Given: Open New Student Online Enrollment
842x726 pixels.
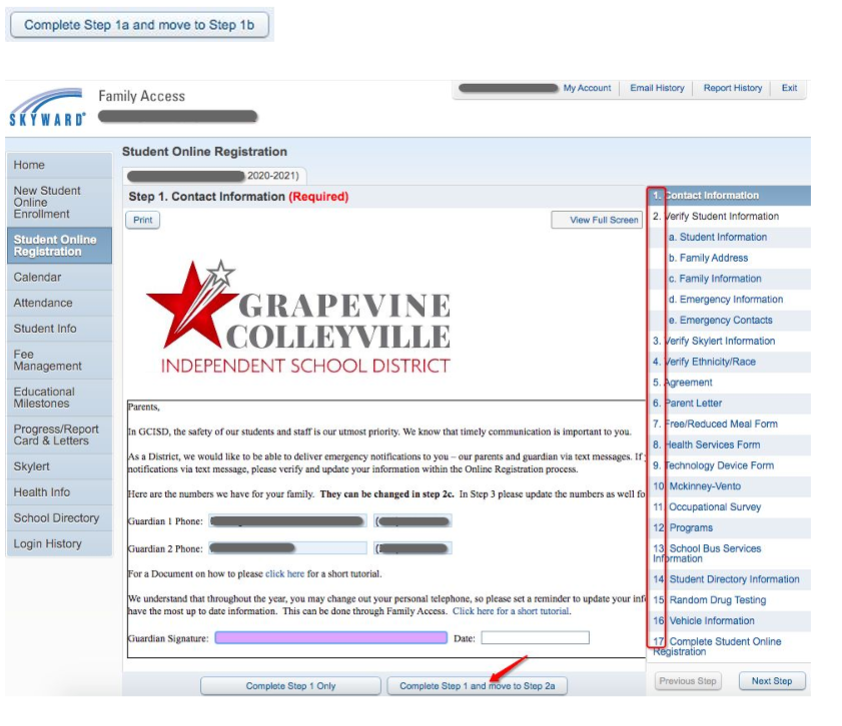Looking at the screenshot, I should [59, 202].
